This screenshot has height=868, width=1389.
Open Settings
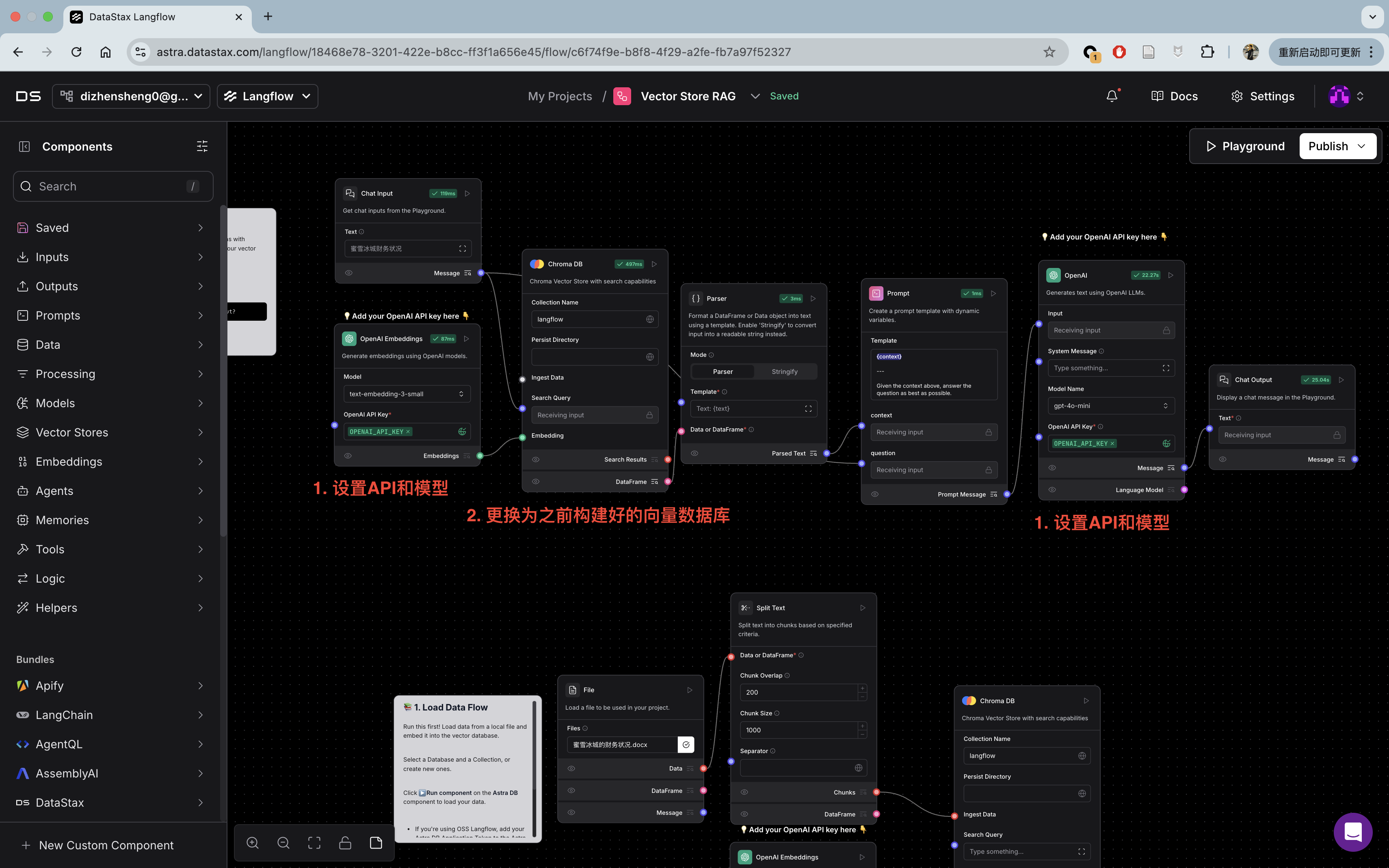(1262, 96)
